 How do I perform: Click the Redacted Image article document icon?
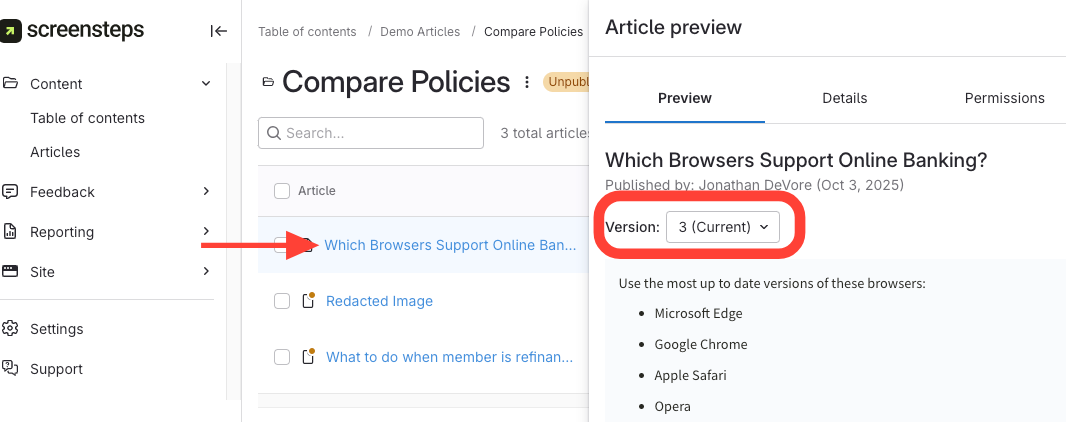309,301
